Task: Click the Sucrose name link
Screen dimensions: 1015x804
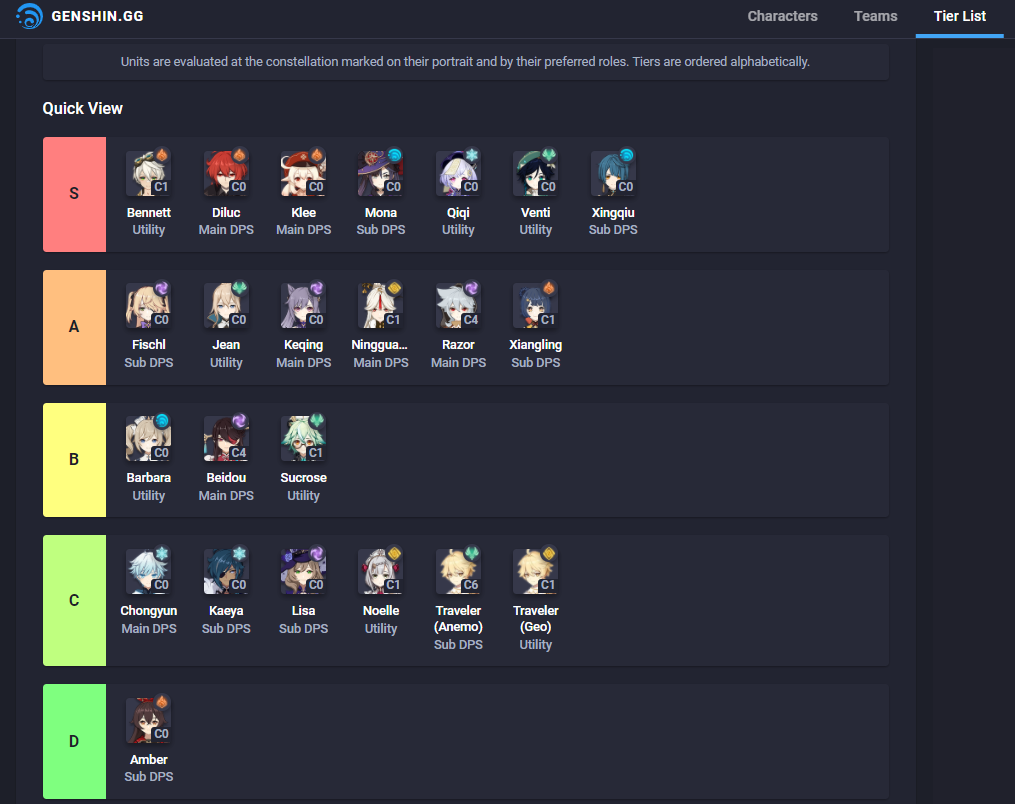Action: click(303, 478)
